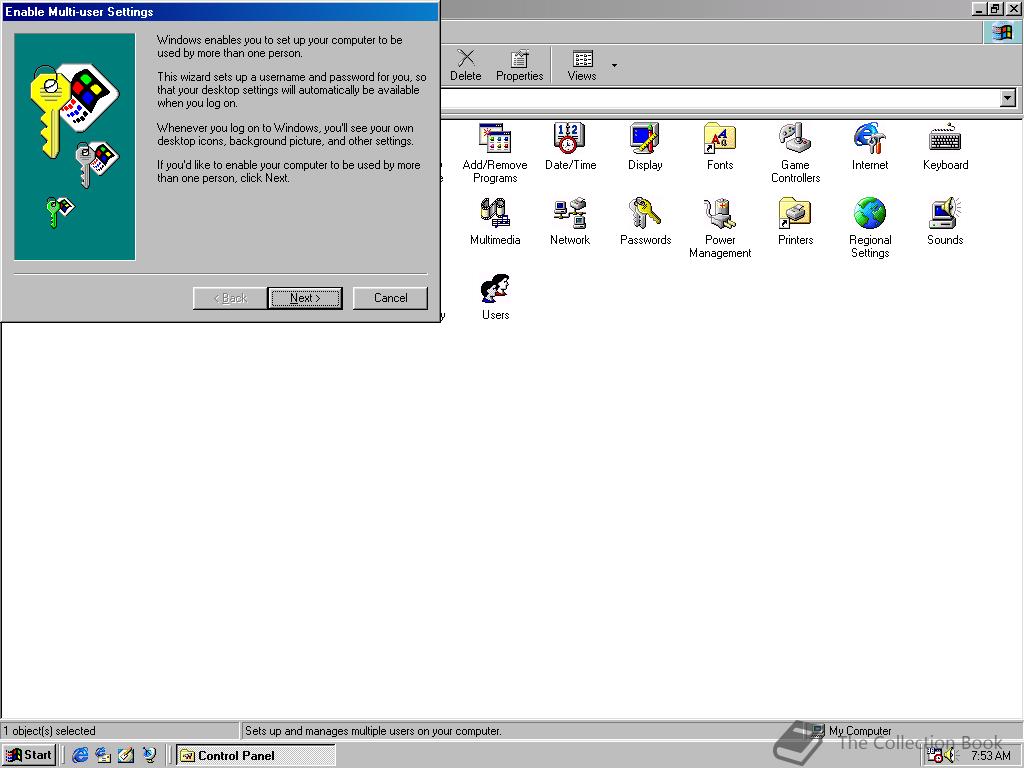This screenshot has width=1024, height=768.
Task: Click View Channels Quick Launch icon
Action: coord(150,756)
